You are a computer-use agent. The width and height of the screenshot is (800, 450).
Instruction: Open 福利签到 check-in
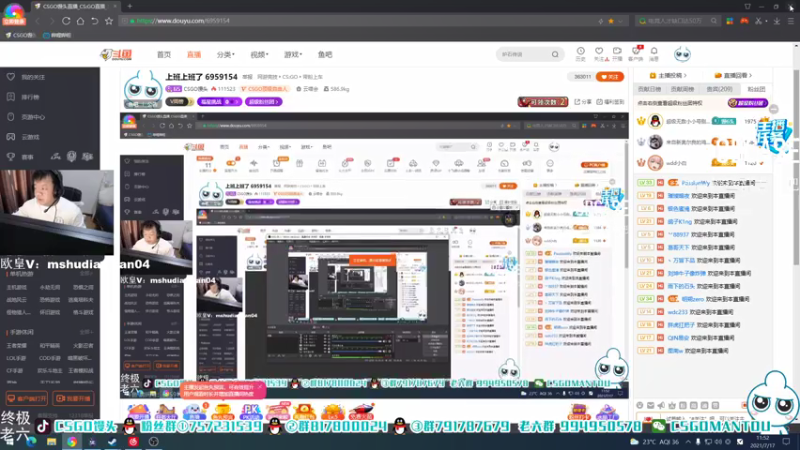(x=611, y=102)
